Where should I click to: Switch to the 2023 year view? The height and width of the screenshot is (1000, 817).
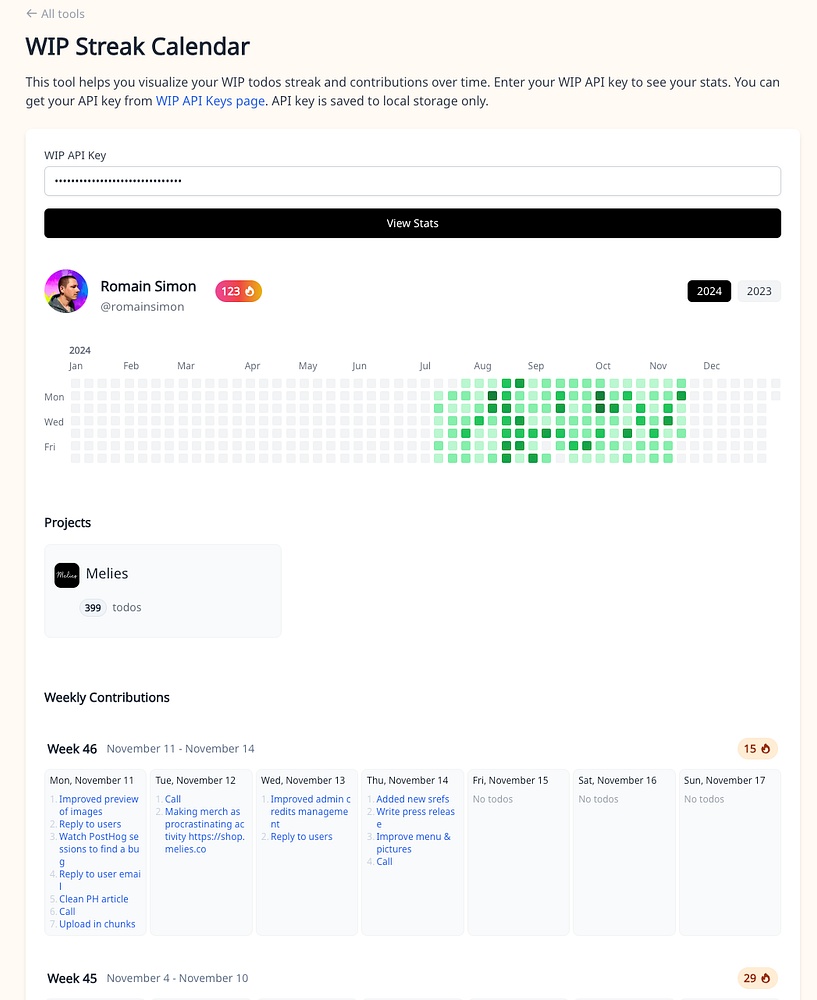click(759, 291)
